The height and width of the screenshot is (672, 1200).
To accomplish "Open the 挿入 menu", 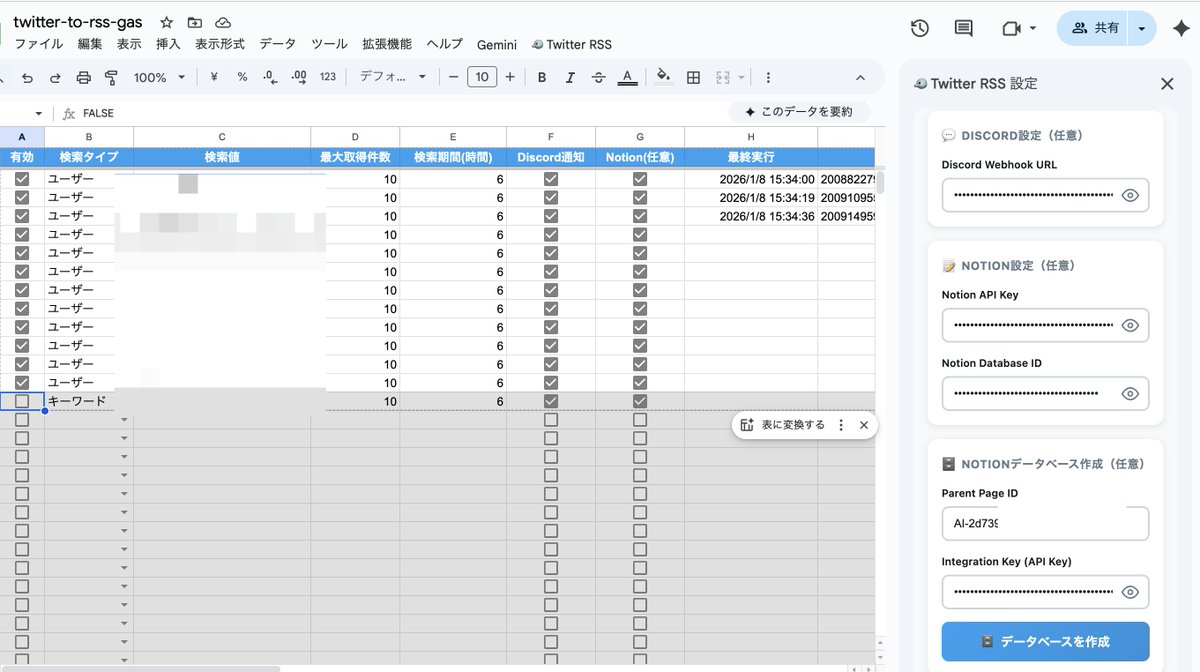I will pyautogui.click(x=168, y=44).
